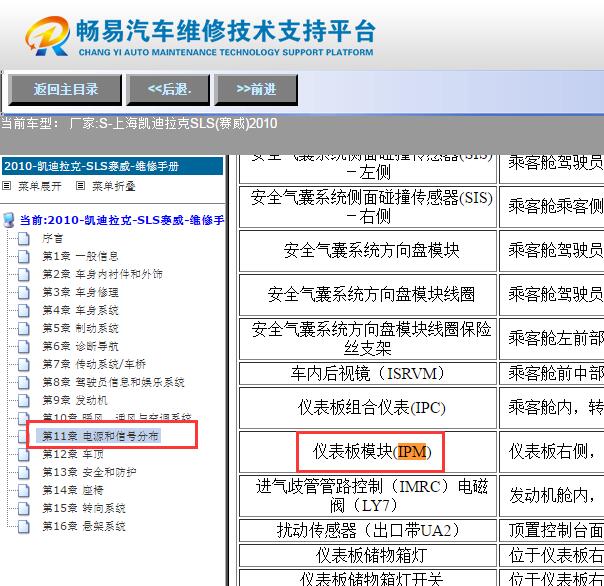Open 第8章 驾驶员信息和娱乐系统

coord(113,382)
